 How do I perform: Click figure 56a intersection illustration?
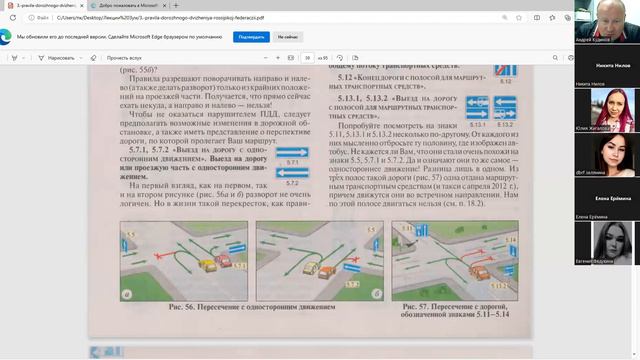[x=184, y=261]
